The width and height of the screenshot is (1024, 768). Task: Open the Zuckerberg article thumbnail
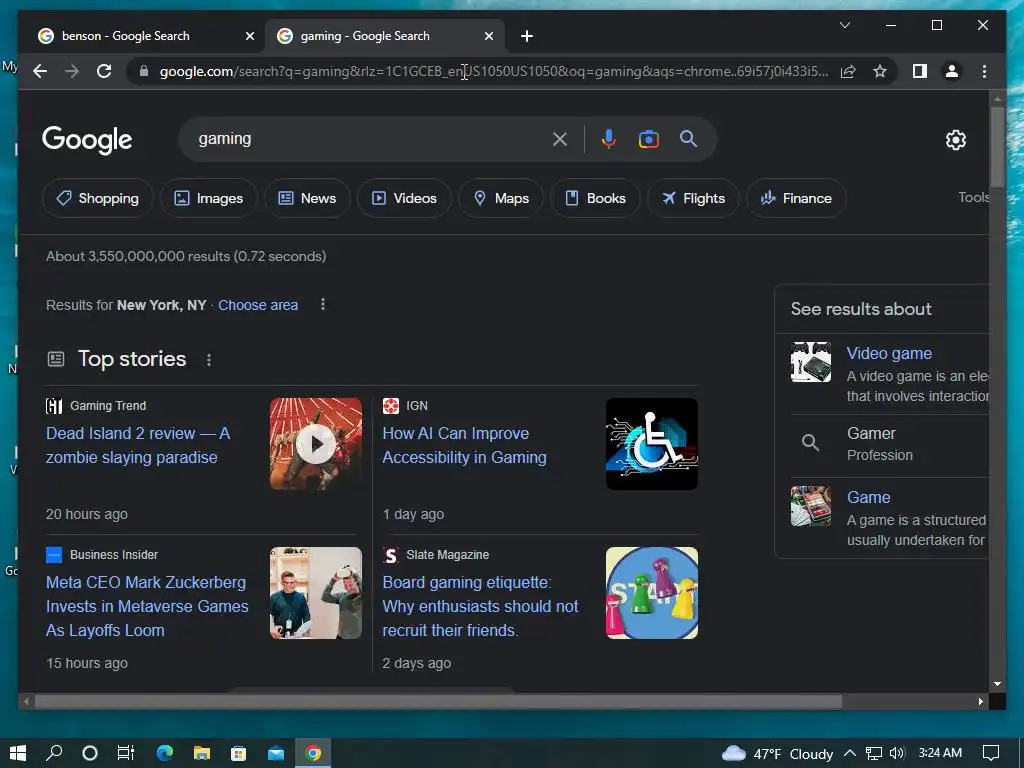[316, 593]
